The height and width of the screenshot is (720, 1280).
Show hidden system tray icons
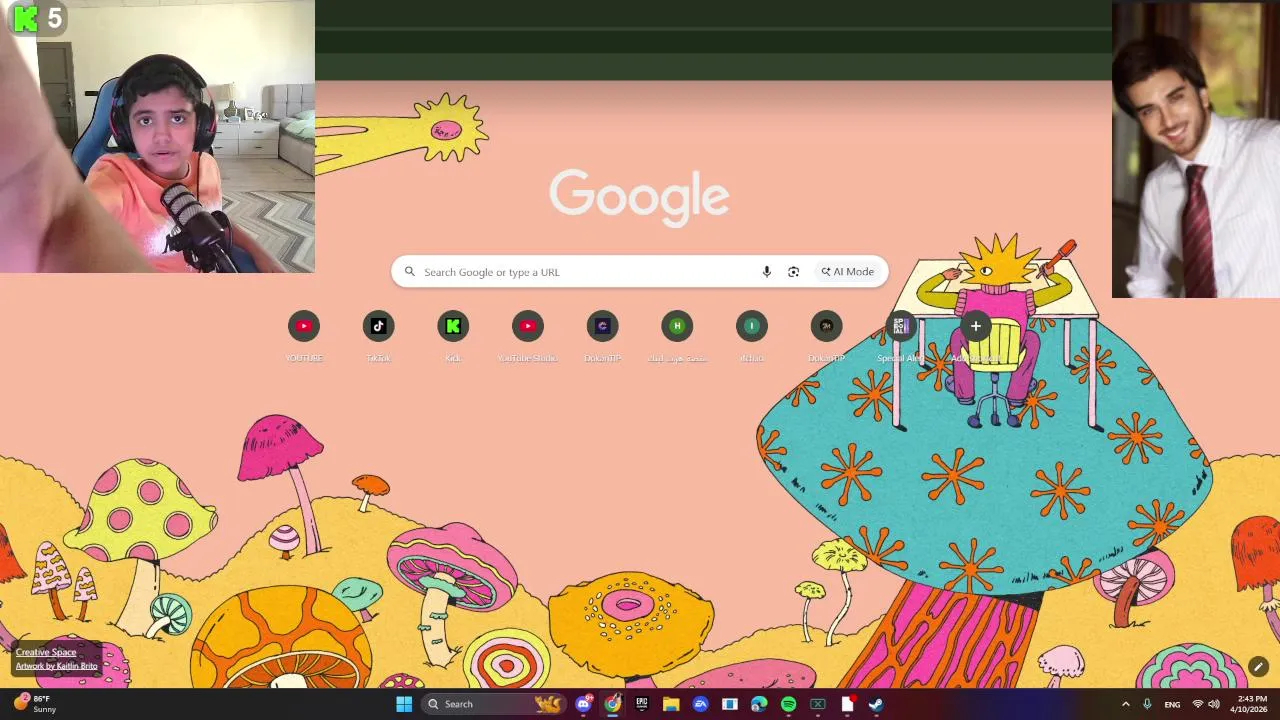1125,704
